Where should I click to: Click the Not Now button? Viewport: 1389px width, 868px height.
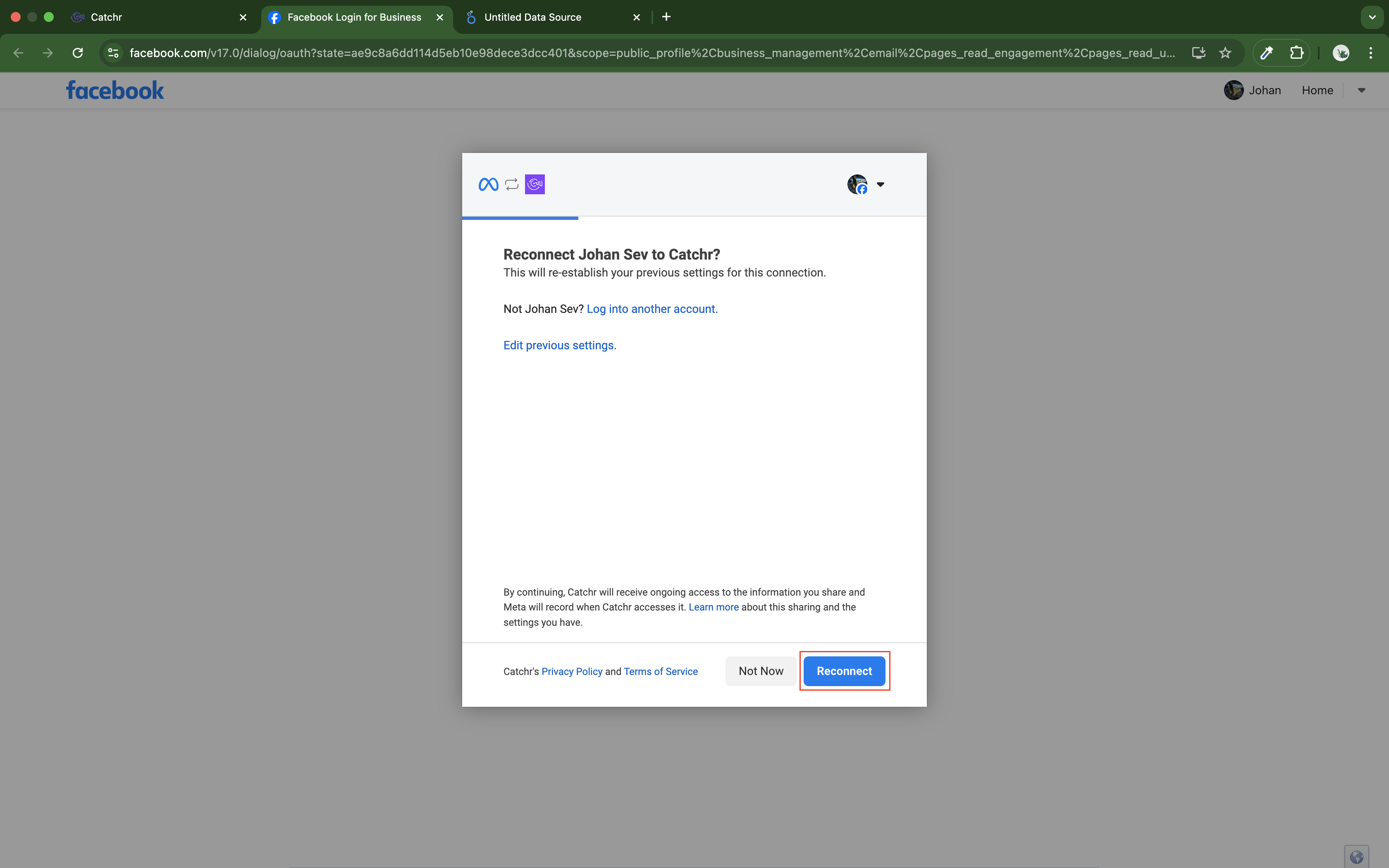tap(761, 671)
